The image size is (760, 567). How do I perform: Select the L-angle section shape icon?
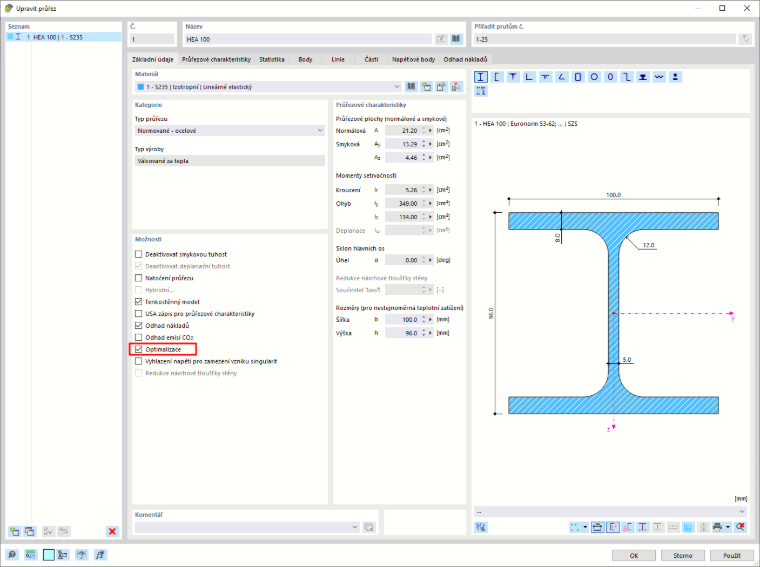529,77
